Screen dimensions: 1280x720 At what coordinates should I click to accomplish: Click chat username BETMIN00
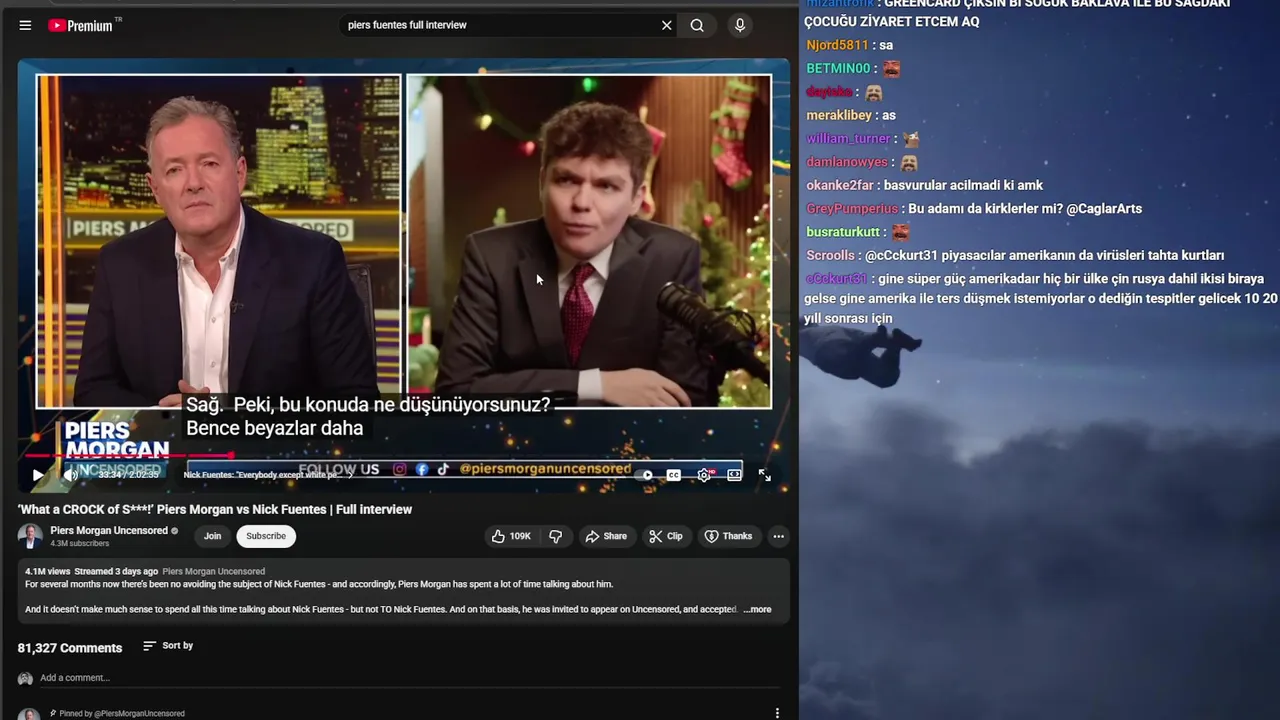click(838, 68)
